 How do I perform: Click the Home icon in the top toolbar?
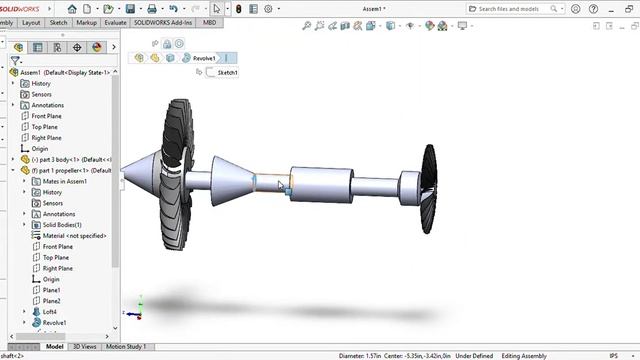(x=72, y=9)
